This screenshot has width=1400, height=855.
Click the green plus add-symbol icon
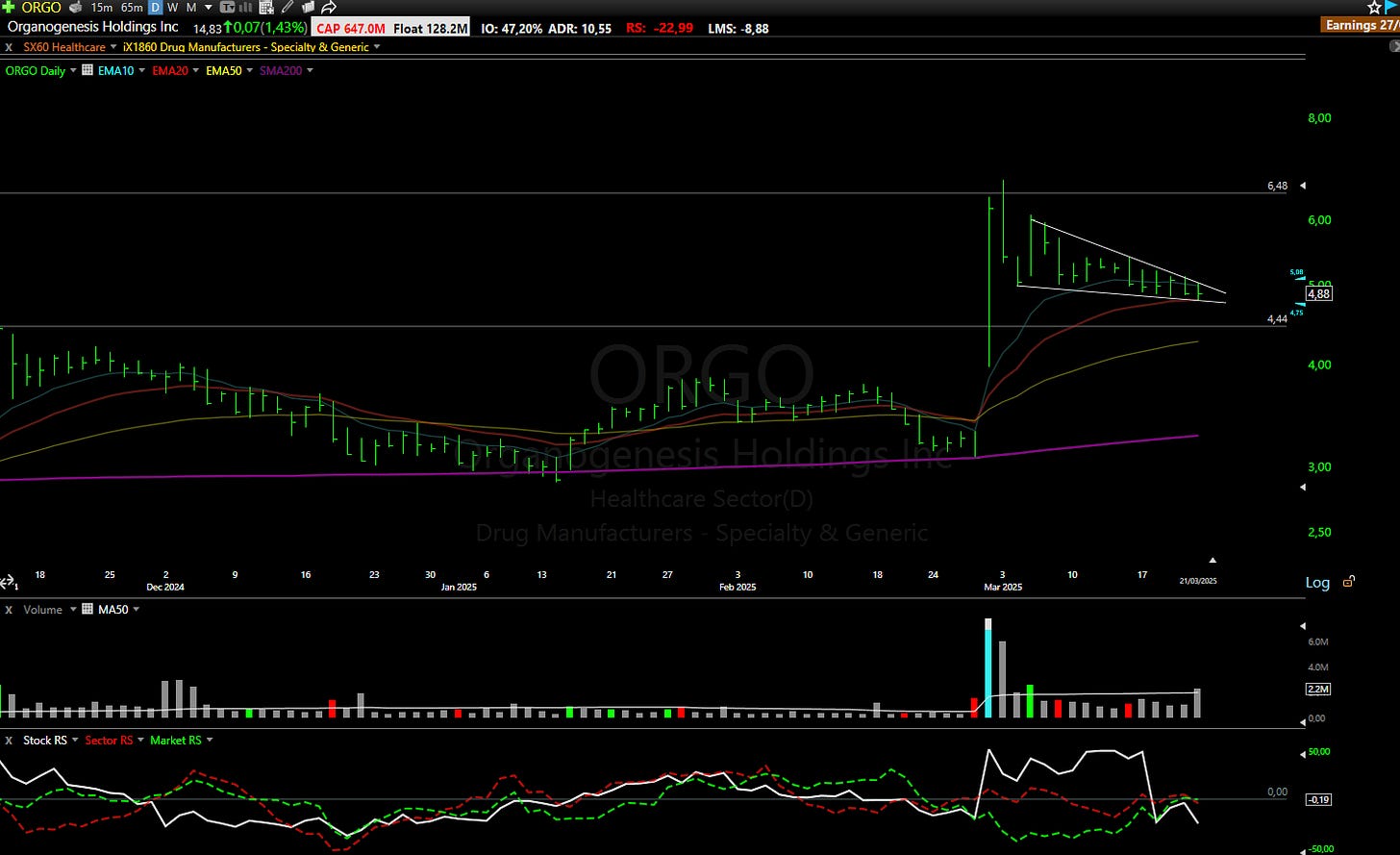(x=9, y=8)
